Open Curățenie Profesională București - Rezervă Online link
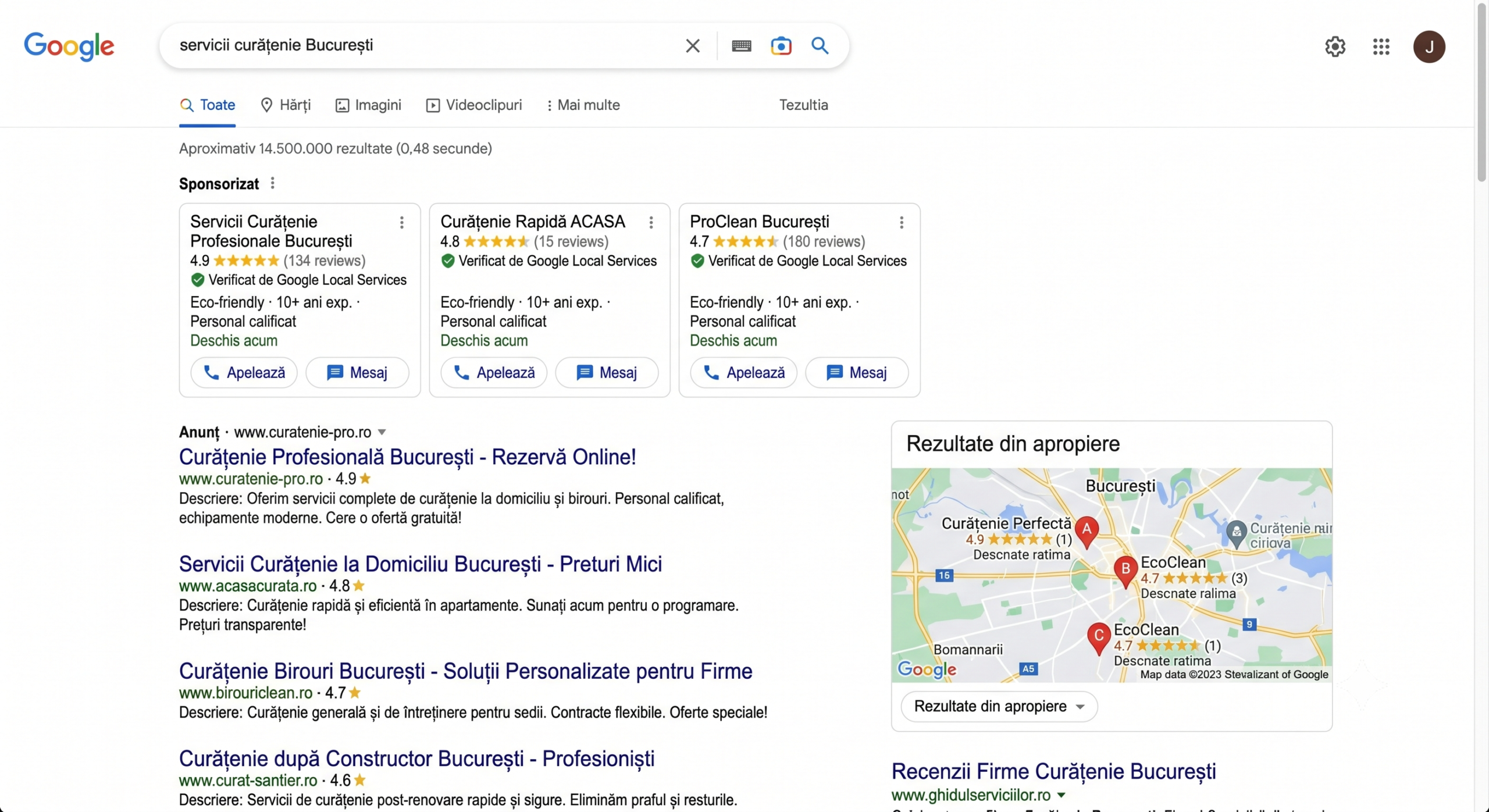The height and width of the screenshot is (812, 1489). (x=407, y=457)
